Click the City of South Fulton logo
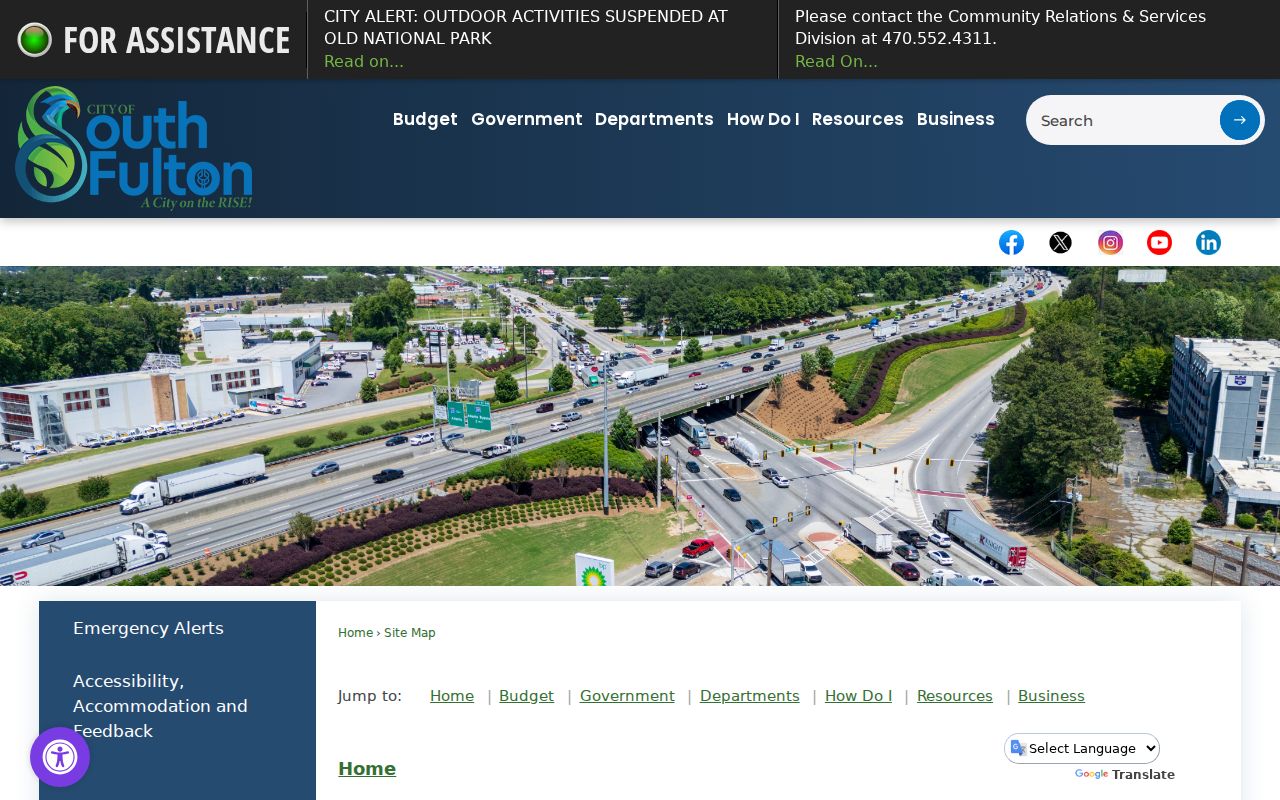Image resolution: width=1280 pixels, height=800 pixels. click(x=134, y=148)
